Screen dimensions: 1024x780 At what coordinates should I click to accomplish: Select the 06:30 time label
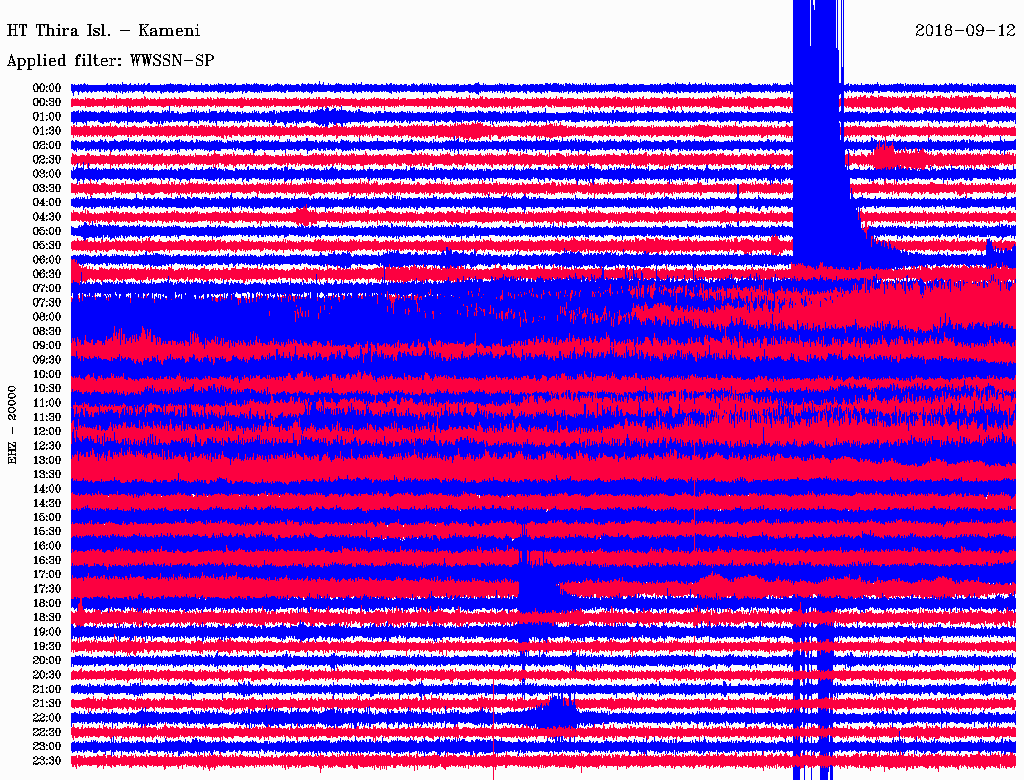pos(47,274)
